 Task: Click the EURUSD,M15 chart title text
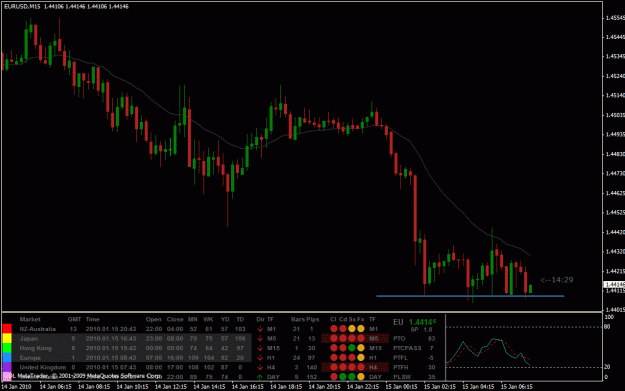(22, 6)
